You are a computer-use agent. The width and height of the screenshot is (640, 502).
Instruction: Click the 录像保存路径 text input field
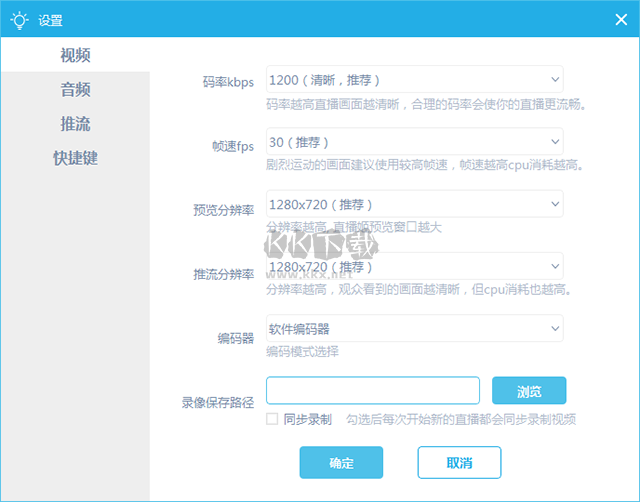[373, 390]
